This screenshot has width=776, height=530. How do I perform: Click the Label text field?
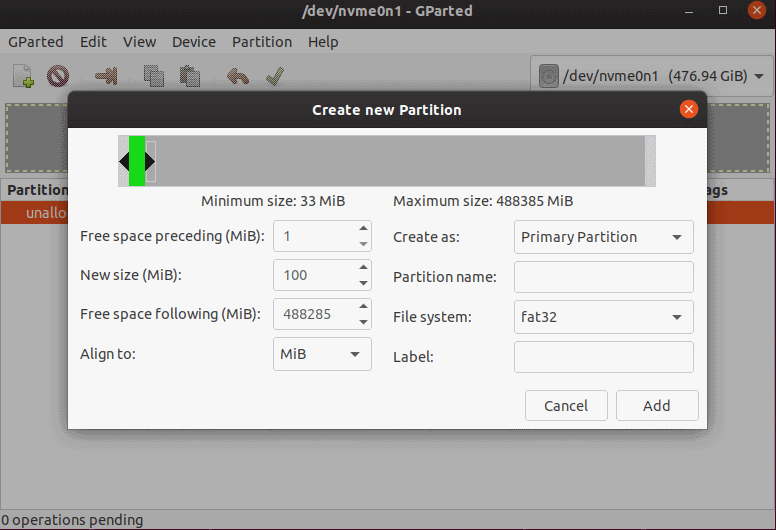tap(603, 357)
